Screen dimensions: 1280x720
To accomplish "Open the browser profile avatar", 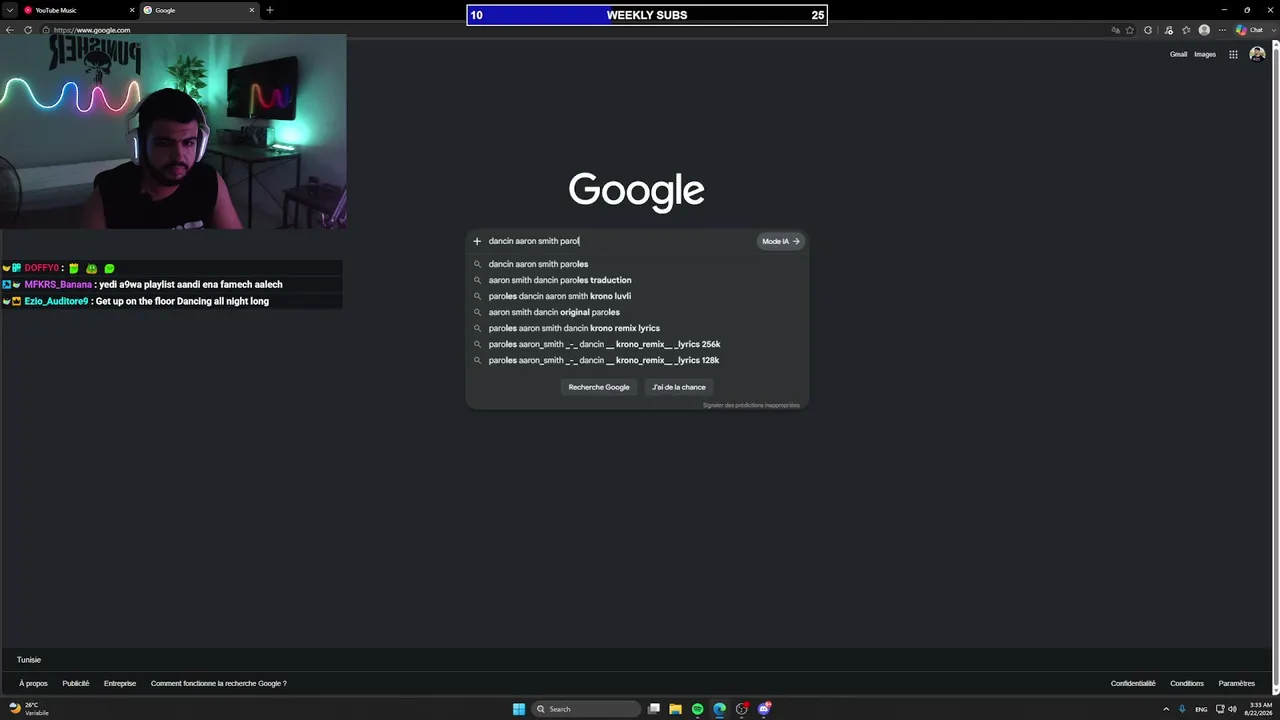I will pyautogui.click(x=1204, y=30).
